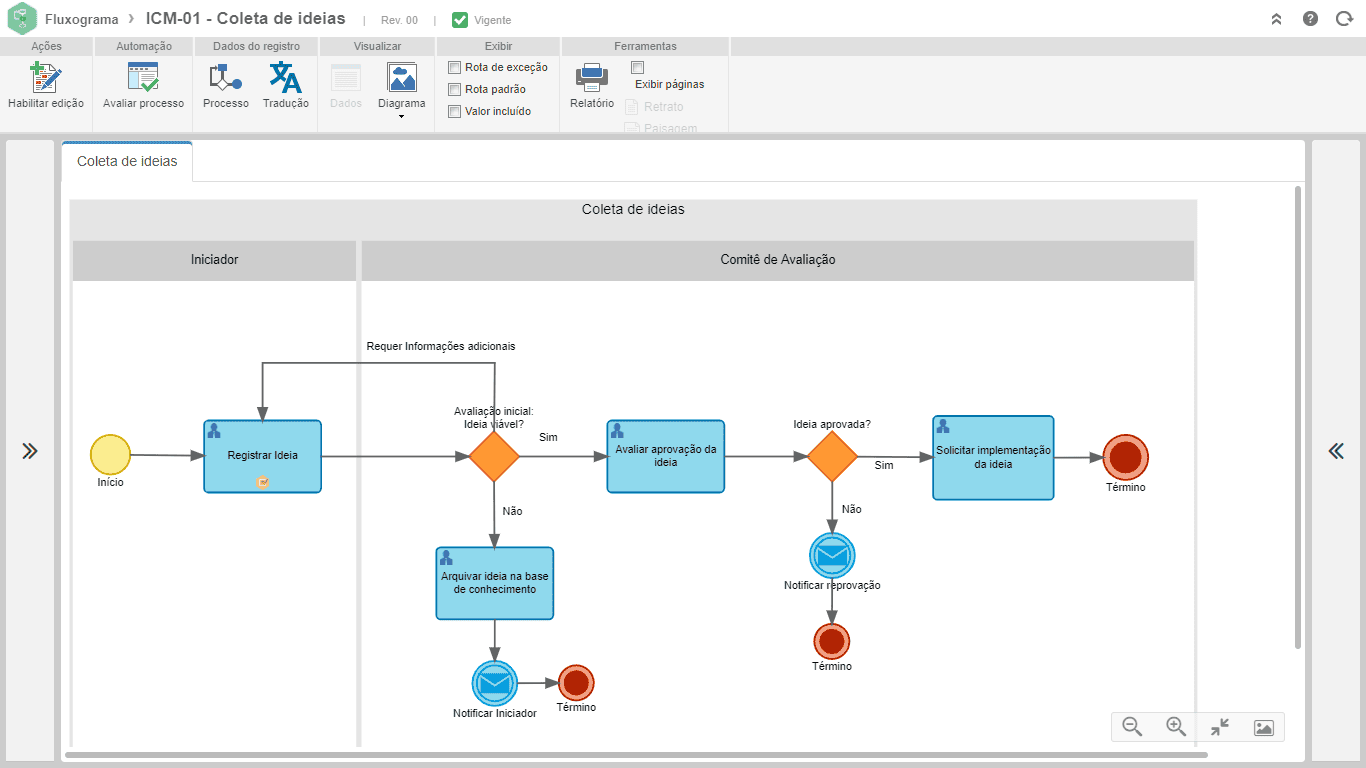Click the user icon in Arquivar ideia task
The image size is (1366, 768).
pyautogui.click(x=446, y=557)
